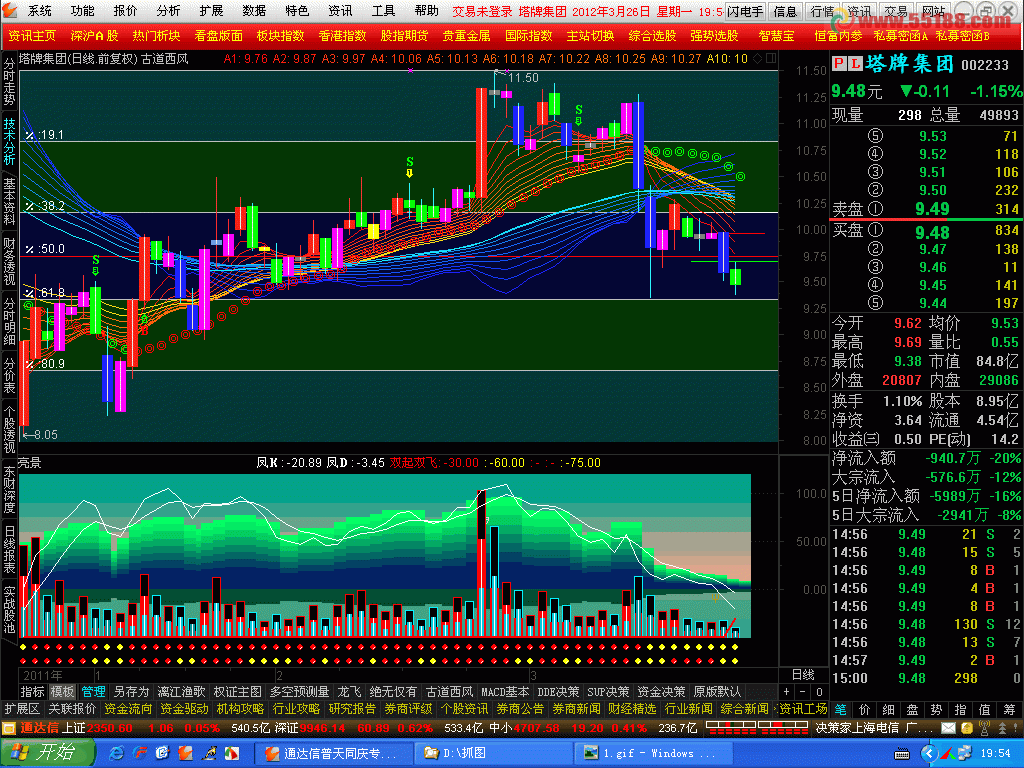Viewport: 1024px width, 768px height.
Task: Open the 券商公告 tab in the bottom bar
Action: point(520,709)
